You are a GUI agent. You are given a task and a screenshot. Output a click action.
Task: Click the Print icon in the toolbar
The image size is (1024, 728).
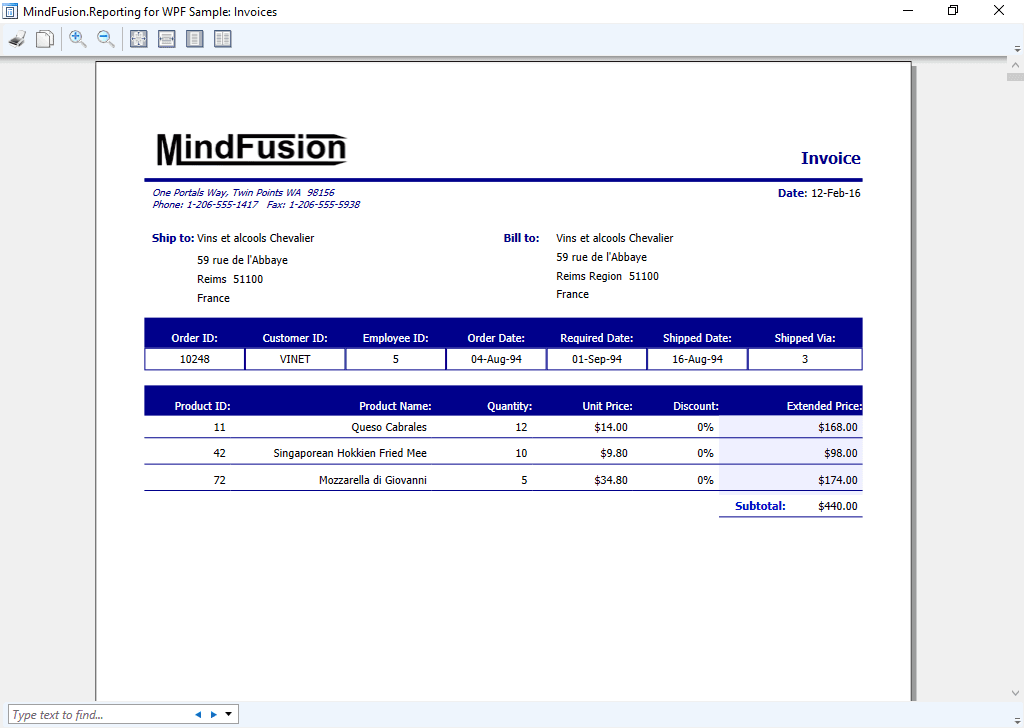click(x=18, y=39)
